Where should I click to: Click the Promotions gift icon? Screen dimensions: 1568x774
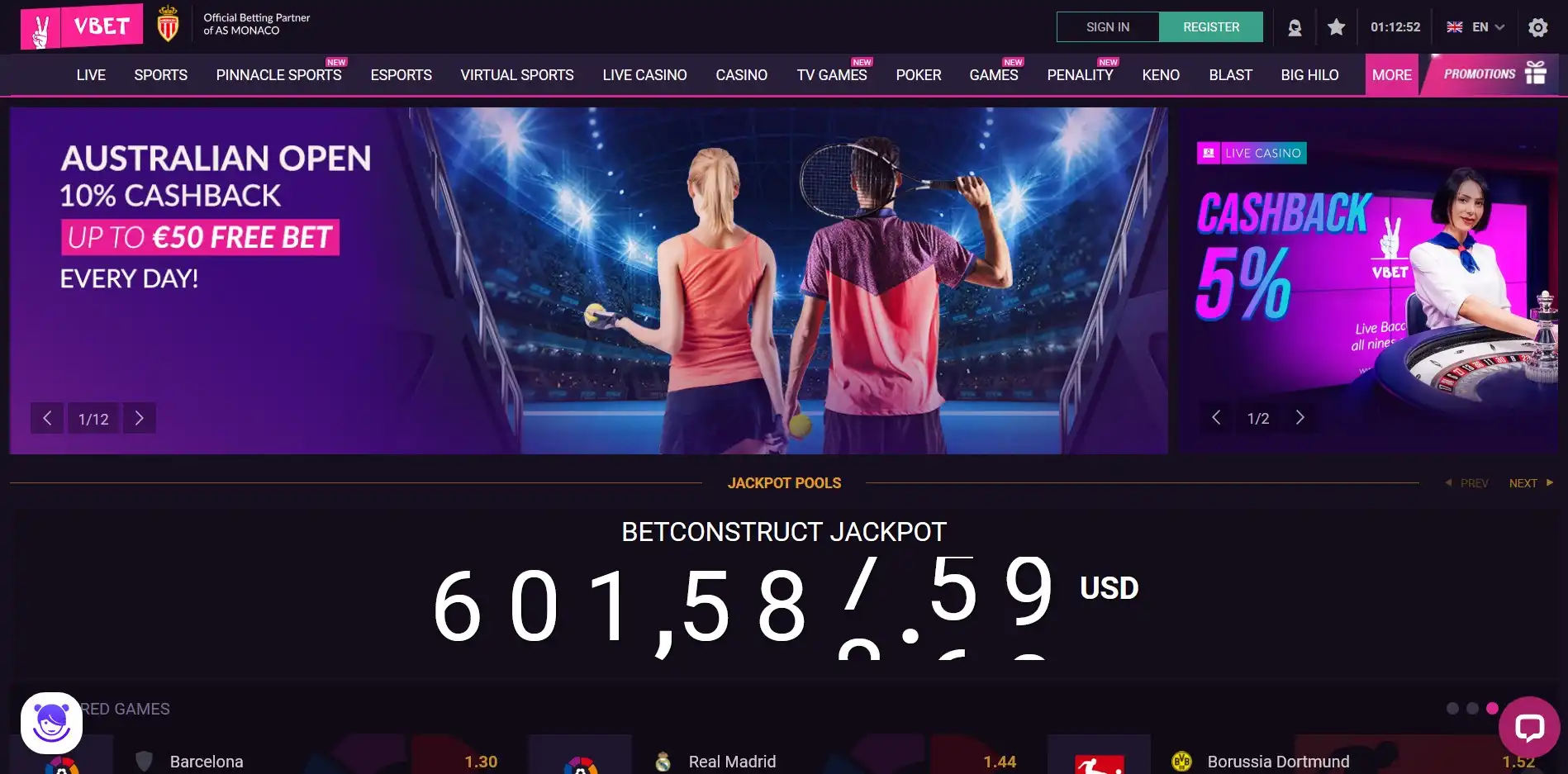tap(1535, 73)
